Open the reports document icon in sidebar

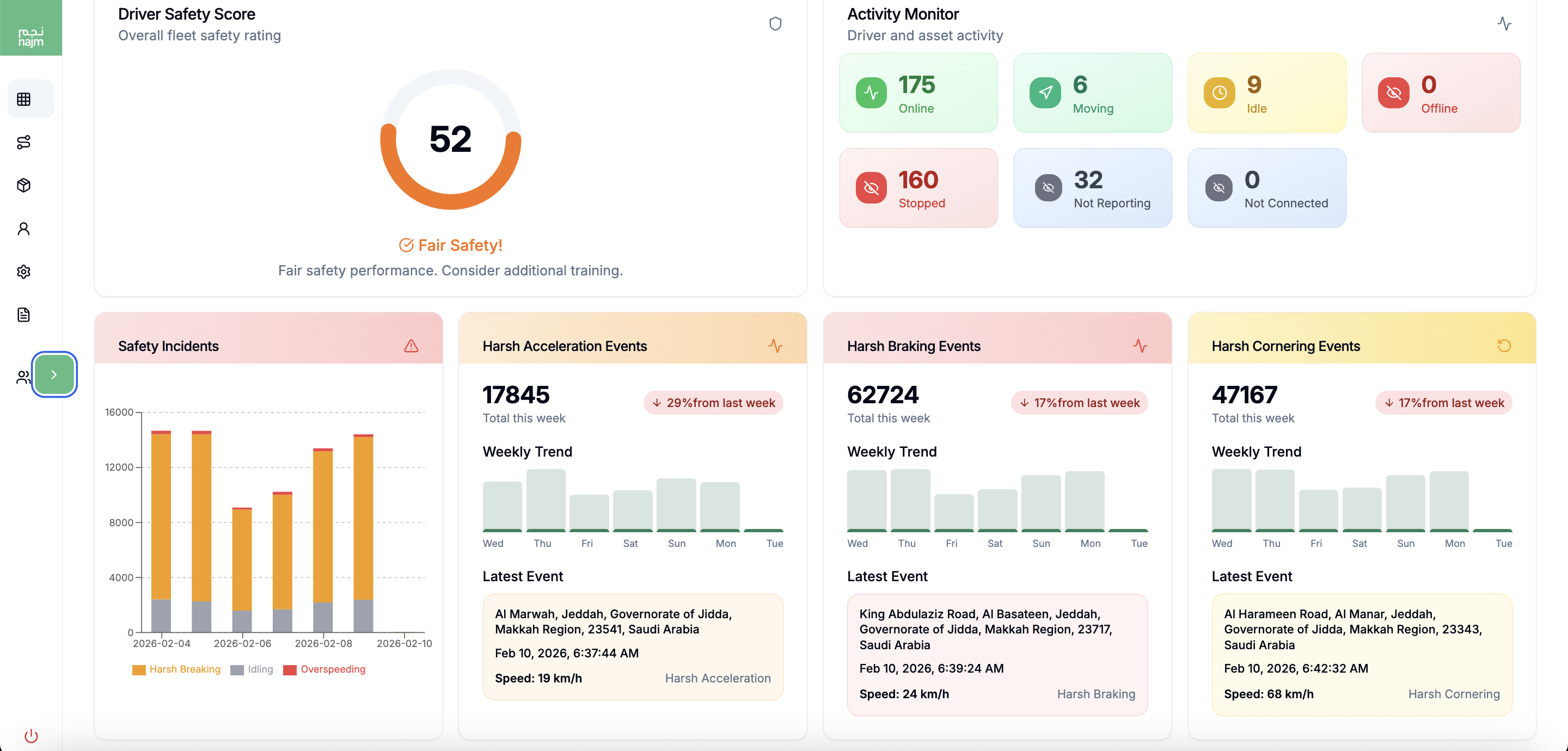click(x=23, y=315)
